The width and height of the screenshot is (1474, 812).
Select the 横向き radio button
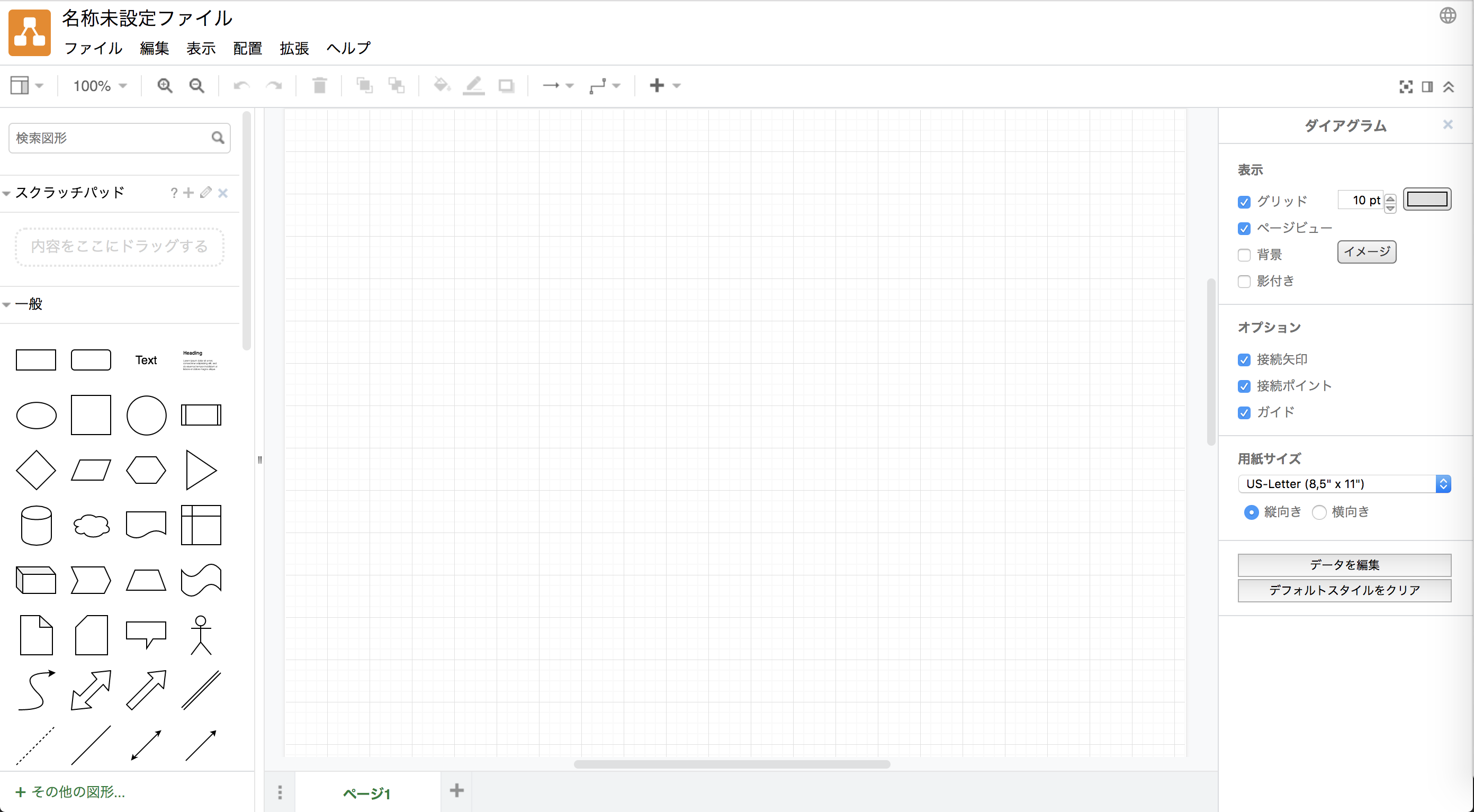[1319, 512]
